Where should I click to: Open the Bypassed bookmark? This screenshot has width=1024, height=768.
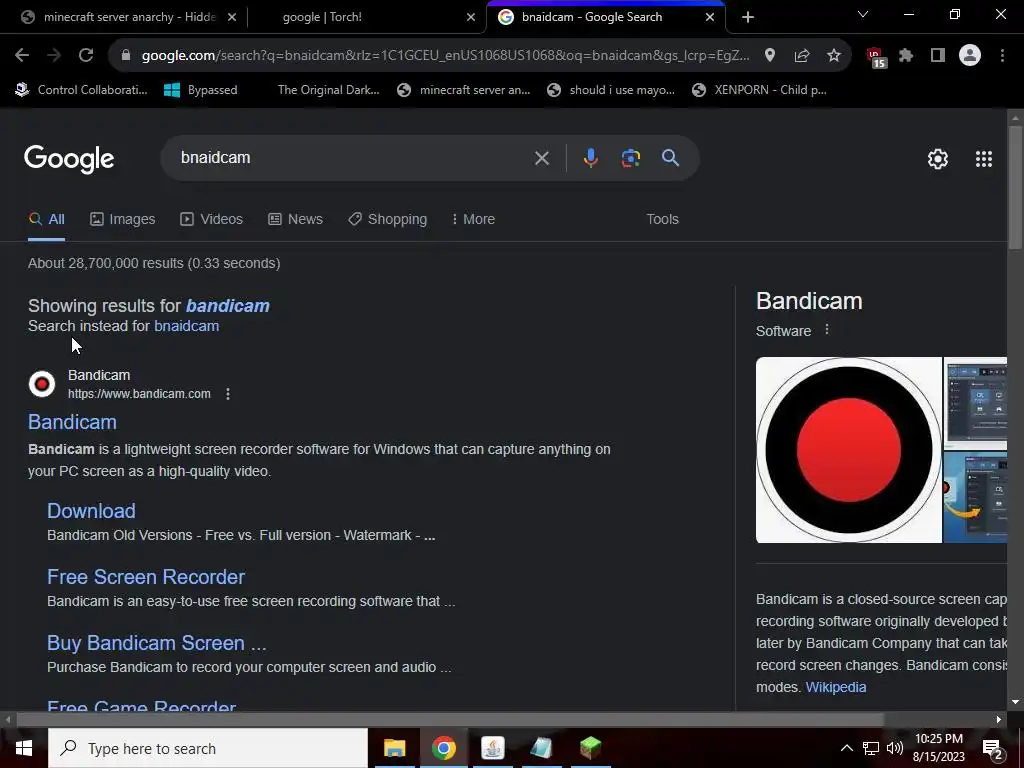(200, 90)
